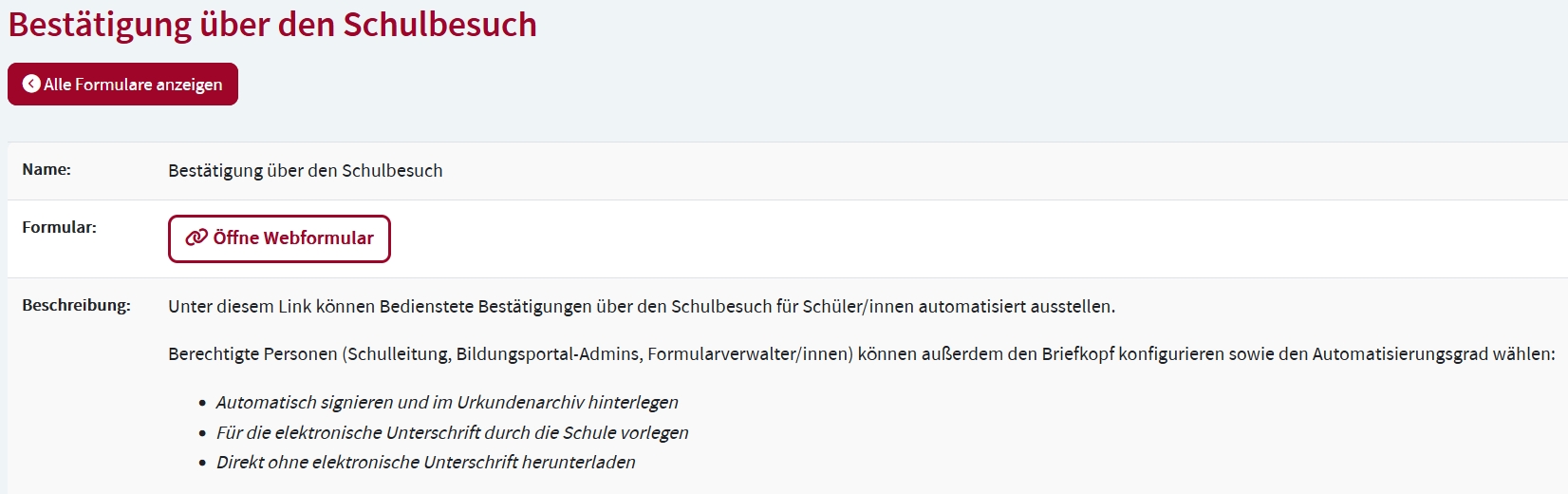The image size is (1568, 494).
Task: Click the Name: field label
Action: (x=47, y=169)
